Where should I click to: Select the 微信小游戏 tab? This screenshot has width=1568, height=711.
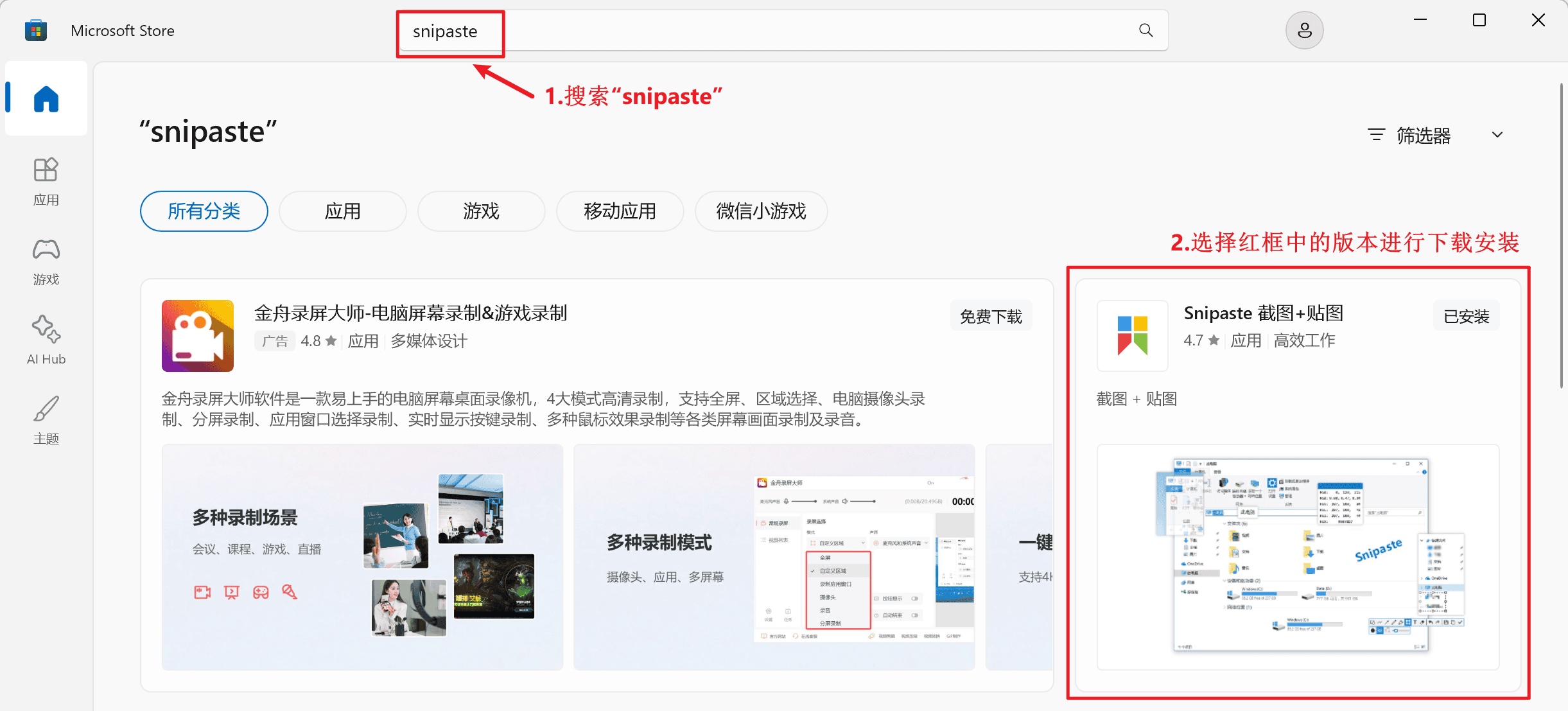[761, 211]
